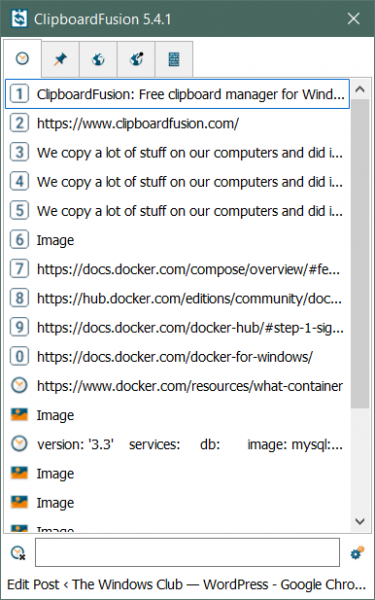Click picture icon directly below what-container URL
This screenshot has height=600, width=375.
click(x=19, y=415)
